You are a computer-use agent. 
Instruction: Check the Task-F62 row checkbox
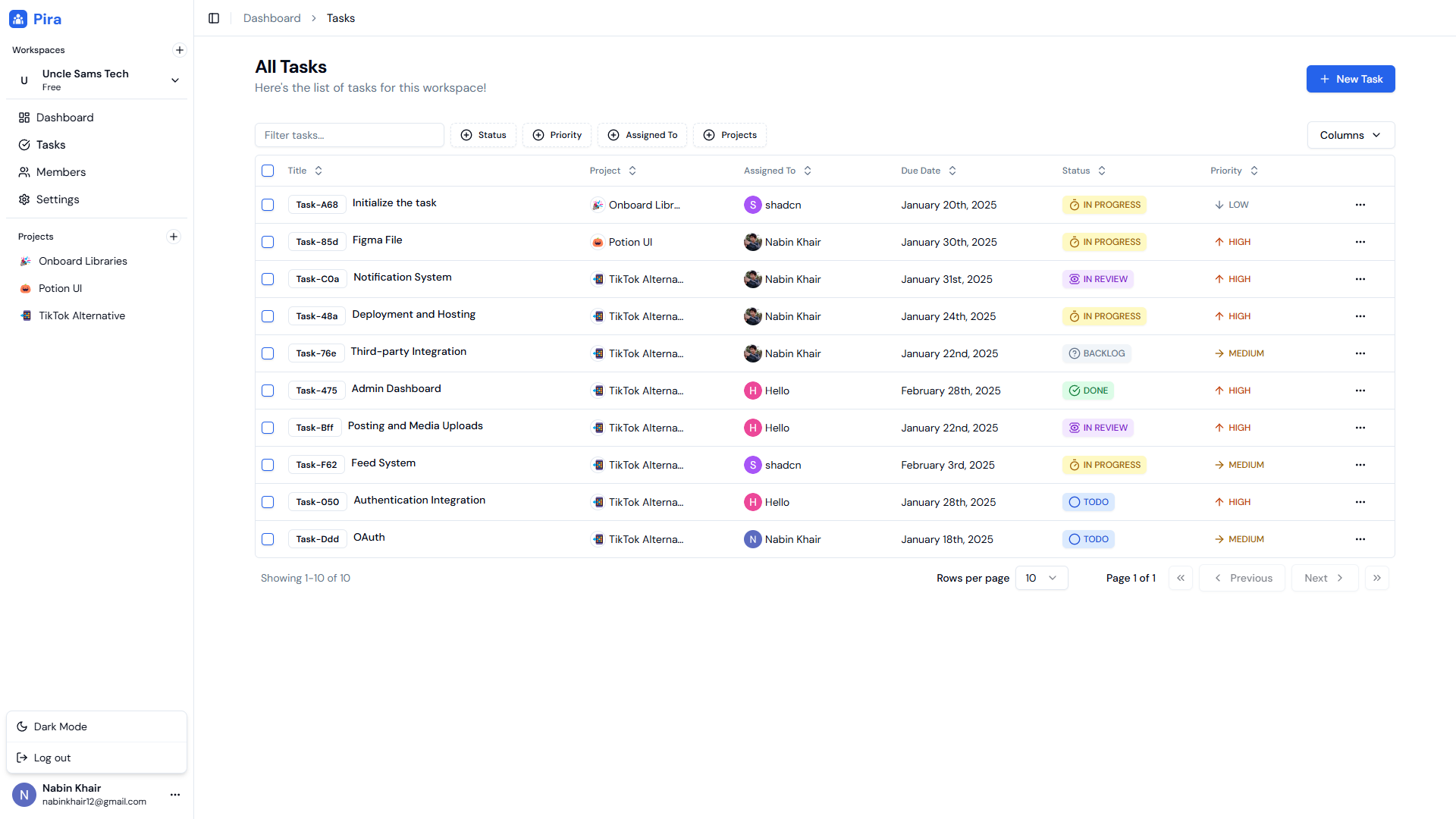pos(268,465)
